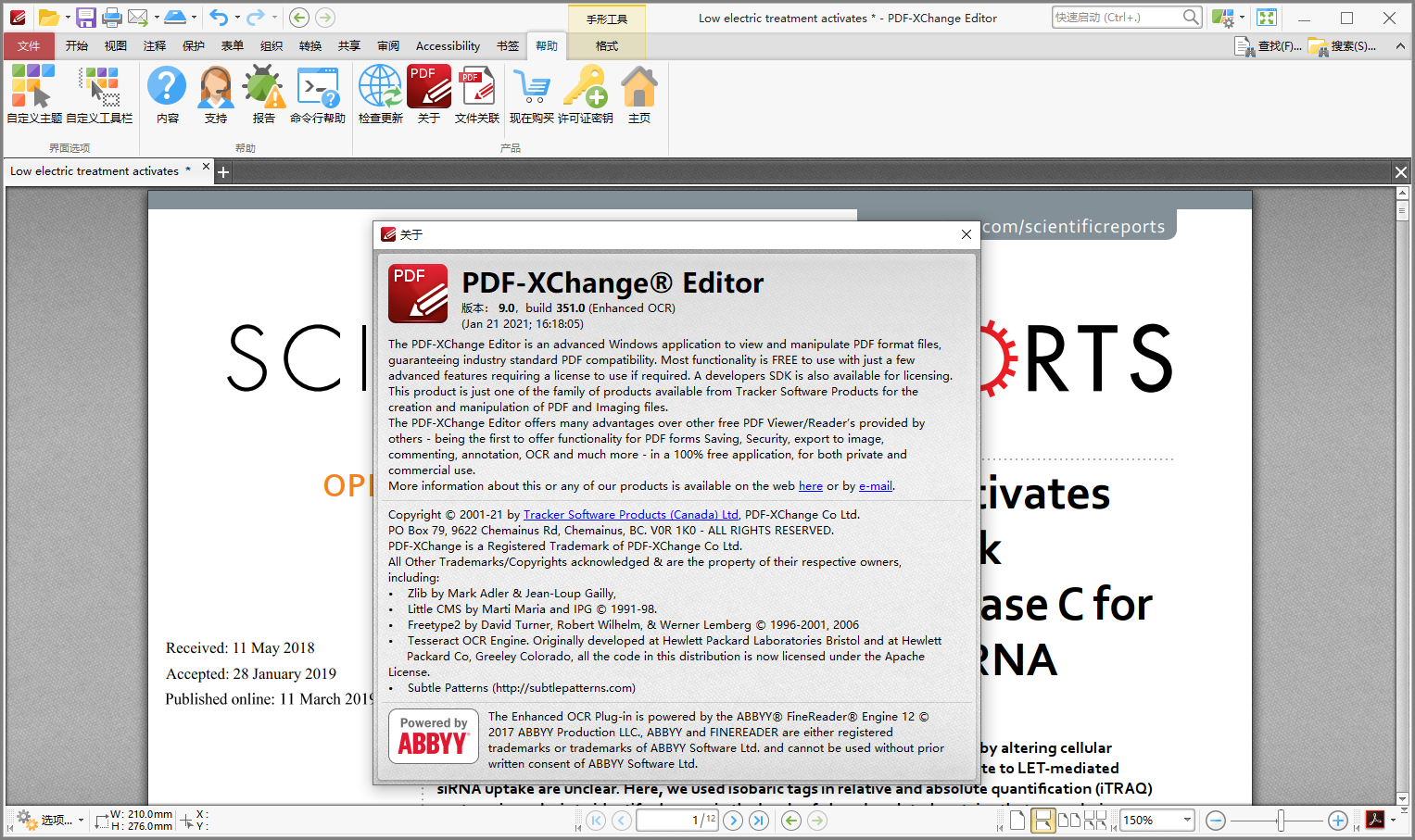Expand the email options dropdown arrow
The width and height of the screenshot is (1415, 840).
(x=157, y=17)
